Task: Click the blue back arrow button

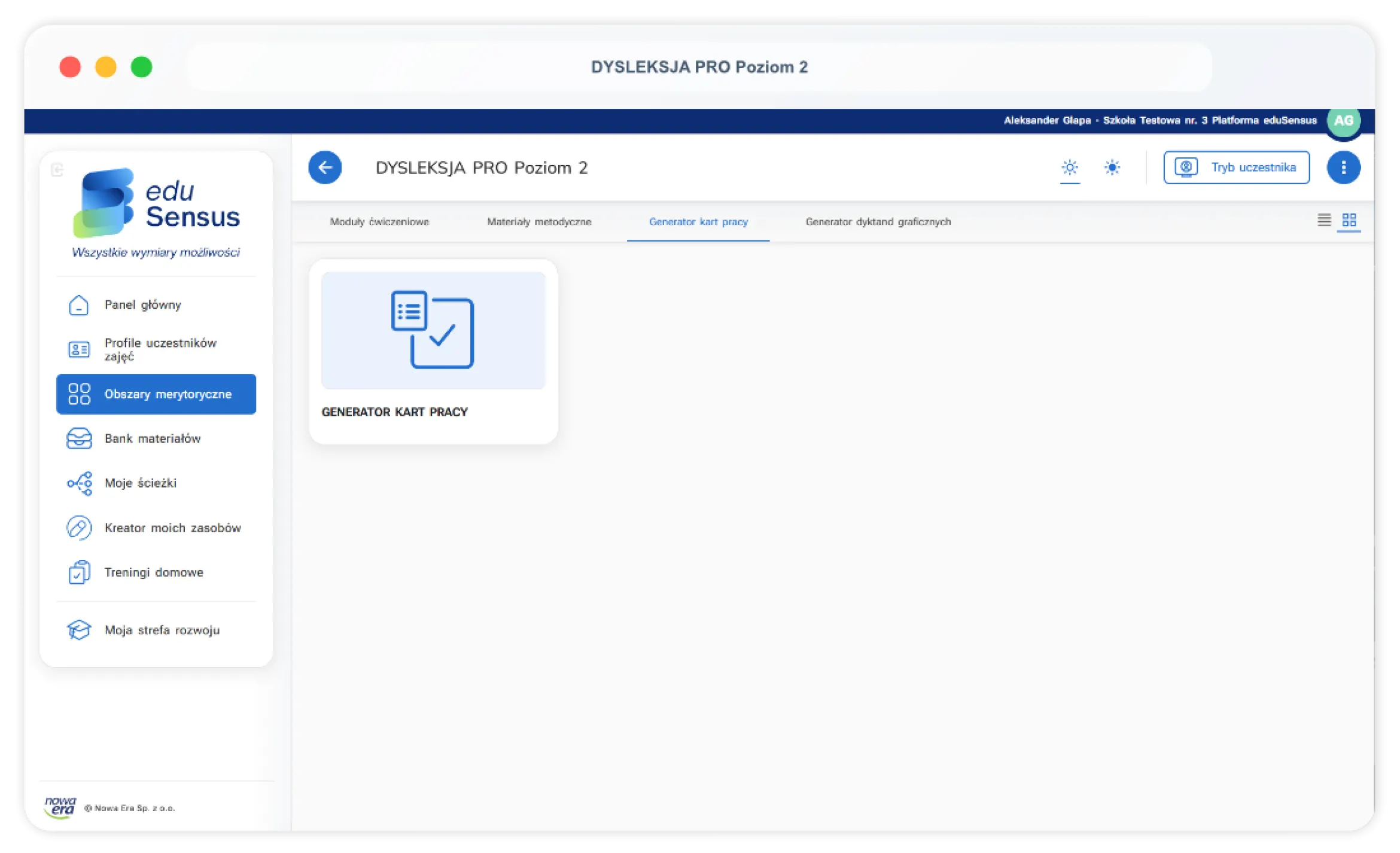Action: point(325,167)
